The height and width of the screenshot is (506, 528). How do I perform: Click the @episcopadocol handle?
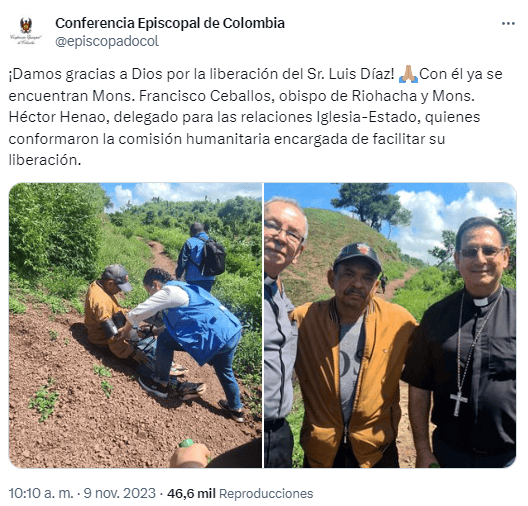107,41
